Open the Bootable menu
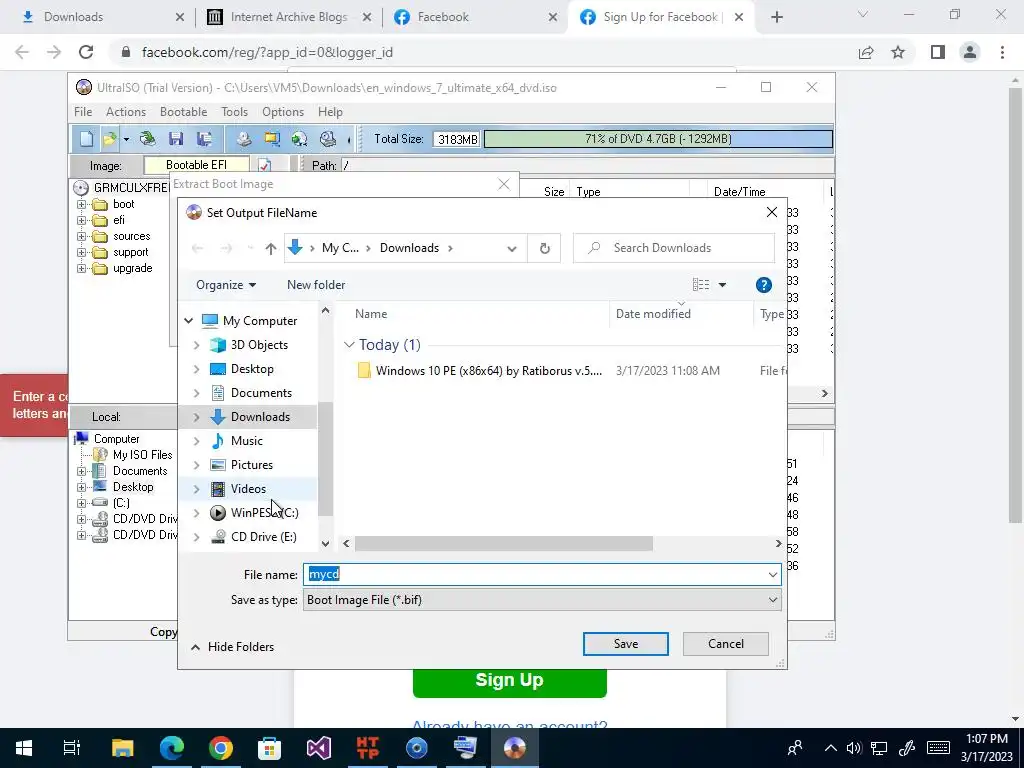The image size is (1024, 768). click(184, 112)
